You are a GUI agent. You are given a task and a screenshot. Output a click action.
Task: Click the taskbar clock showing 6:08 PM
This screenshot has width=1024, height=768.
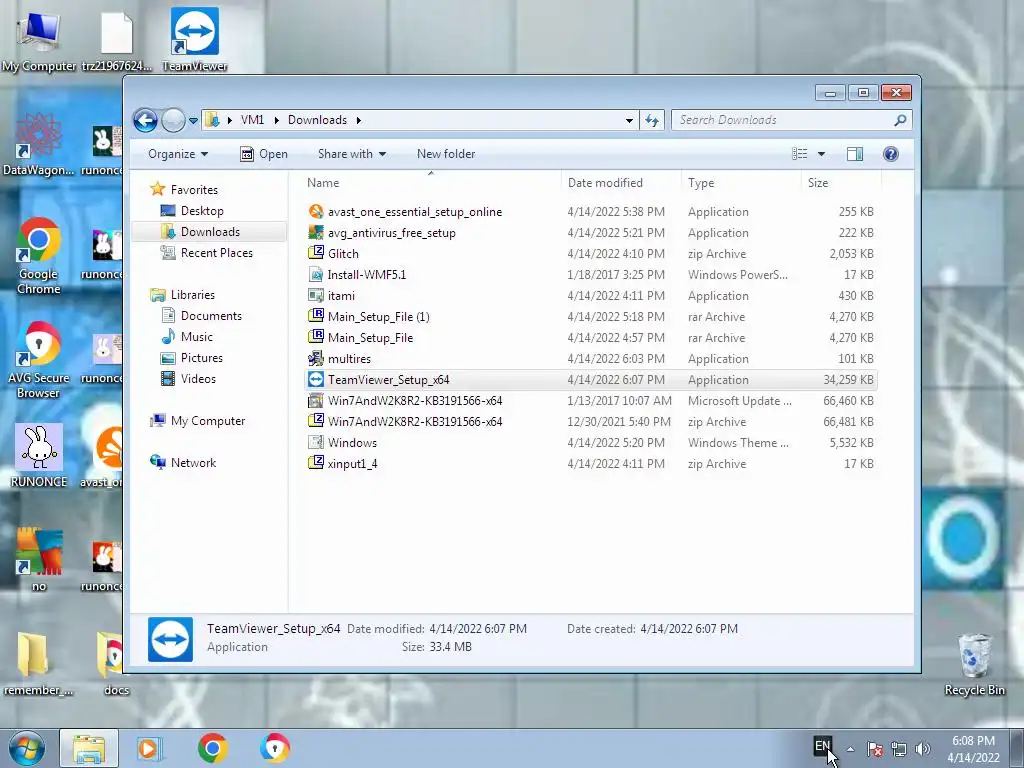tap(973, 749)
